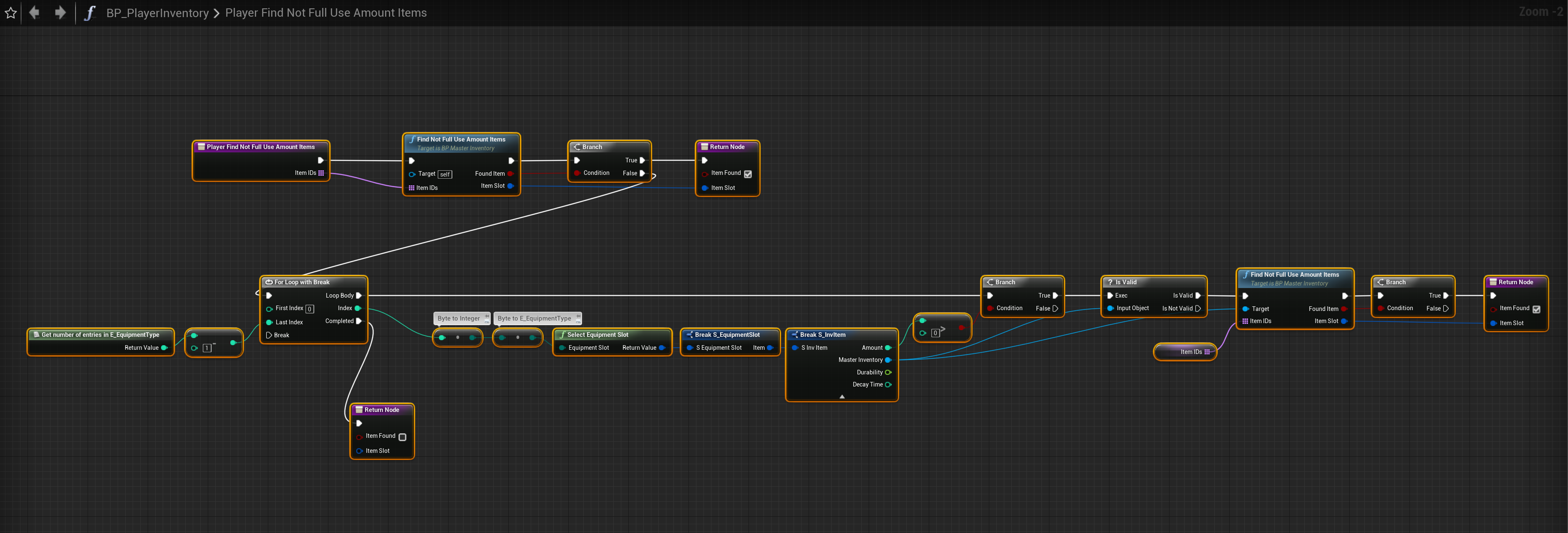Select the Player Find Not Full Use Amount Items breadcrumb
Viewport: 1568px width, 533px height.
325,13
